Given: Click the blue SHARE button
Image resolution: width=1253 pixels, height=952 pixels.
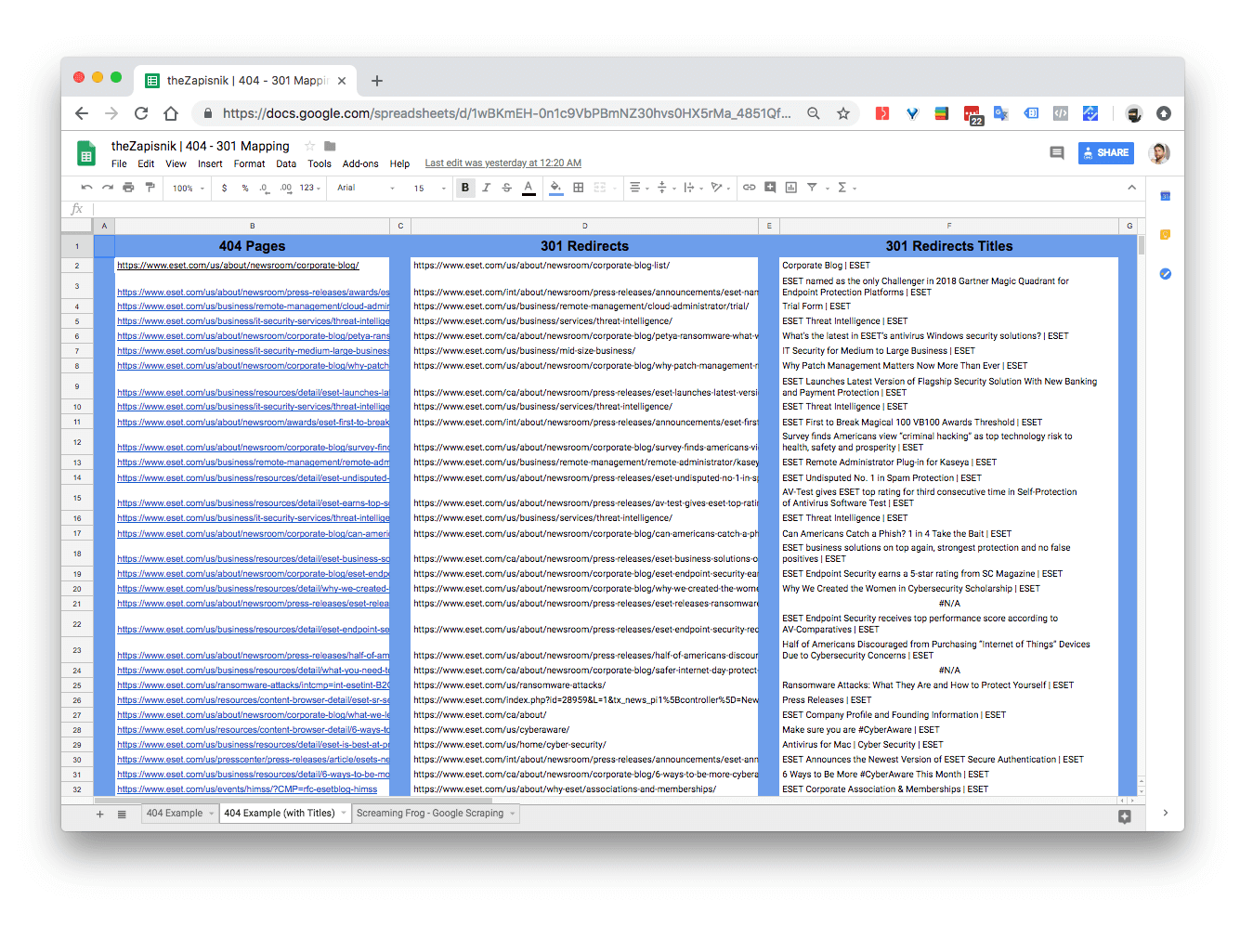Looking at the screenshot, I should 1105,153.
